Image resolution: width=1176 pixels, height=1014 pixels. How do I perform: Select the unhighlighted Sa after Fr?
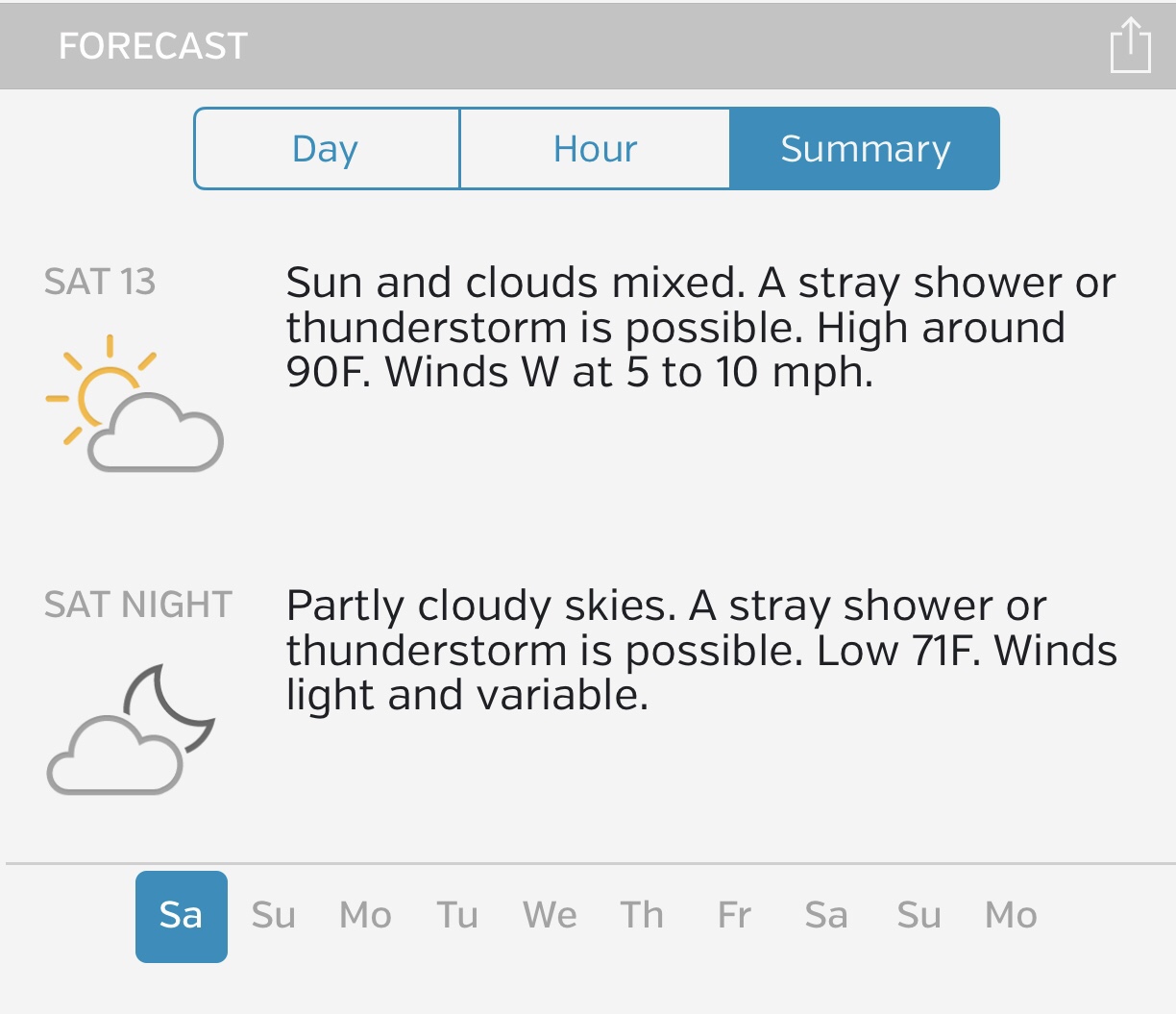point(826,916)
